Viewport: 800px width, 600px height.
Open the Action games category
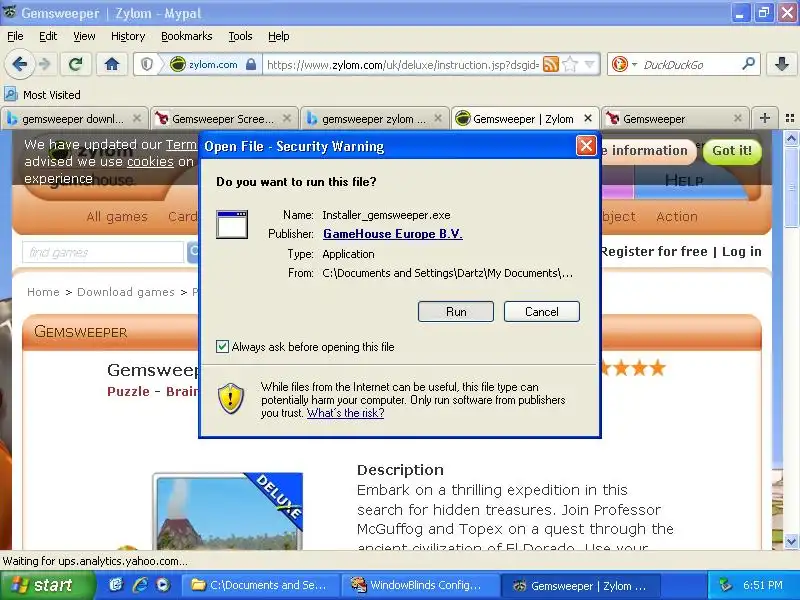(677, 216)
